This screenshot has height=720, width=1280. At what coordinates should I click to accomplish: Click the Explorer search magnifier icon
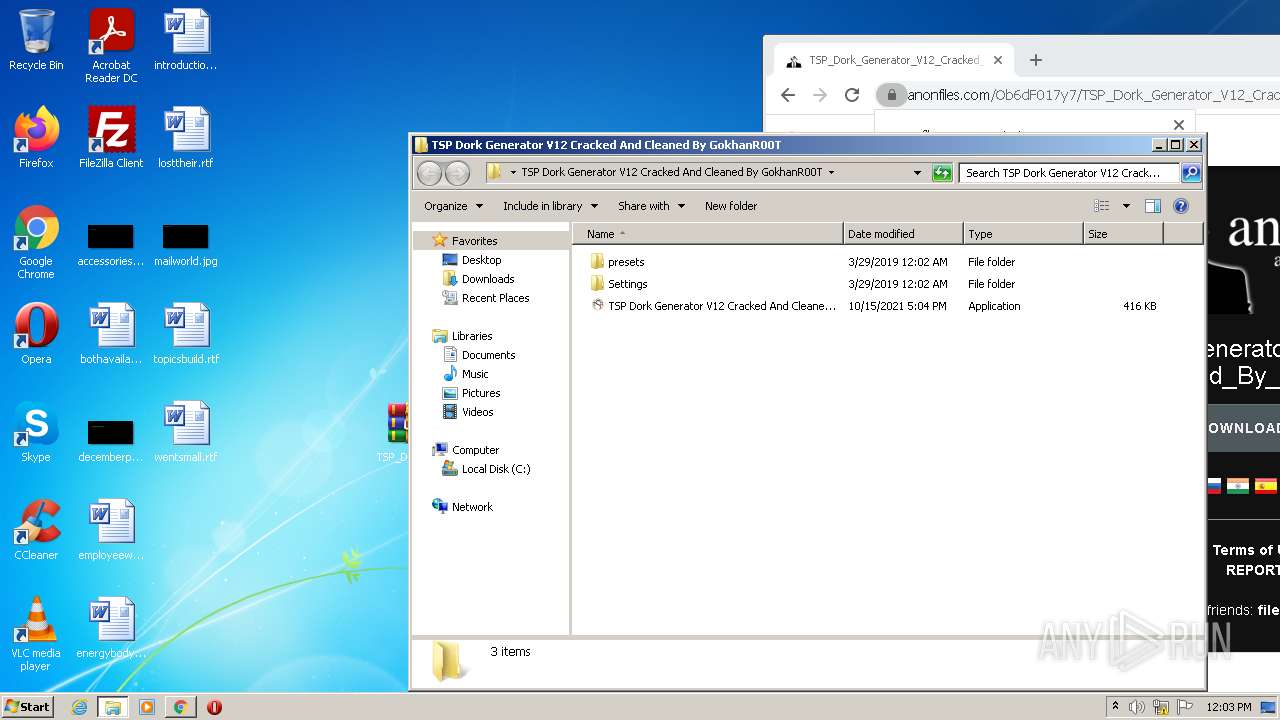click(x=1190, y=173)
